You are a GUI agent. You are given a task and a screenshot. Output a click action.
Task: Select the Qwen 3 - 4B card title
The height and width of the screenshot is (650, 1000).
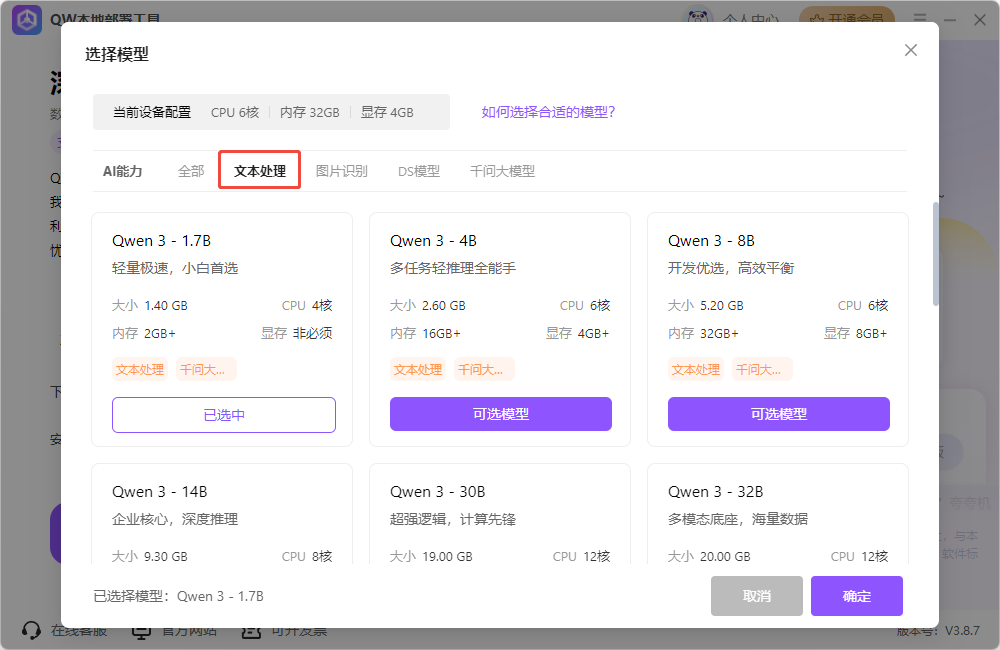(434, 241)
